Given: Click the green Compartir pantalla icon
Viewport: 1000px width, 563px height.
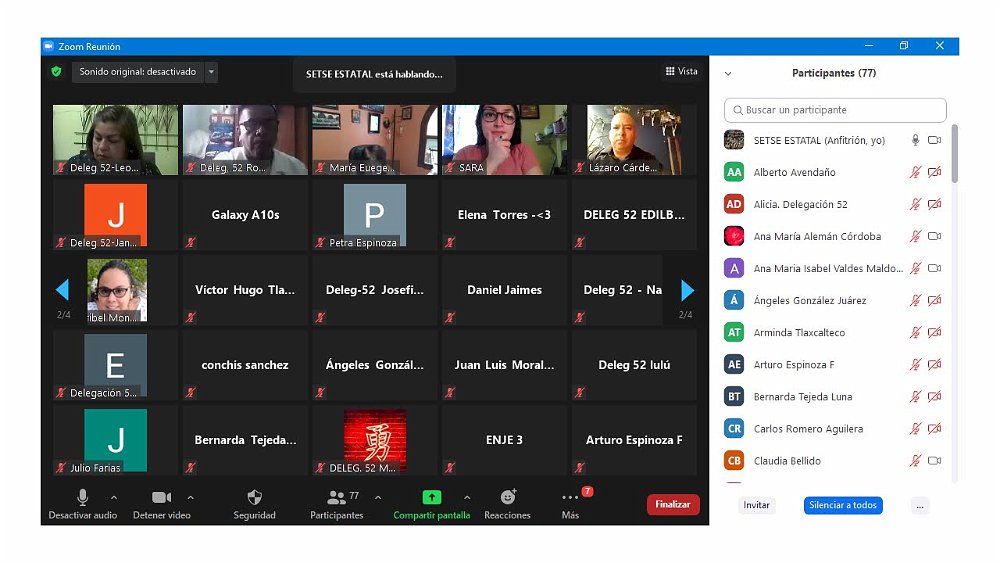Looking at the screenshot, I should [431, 497].
